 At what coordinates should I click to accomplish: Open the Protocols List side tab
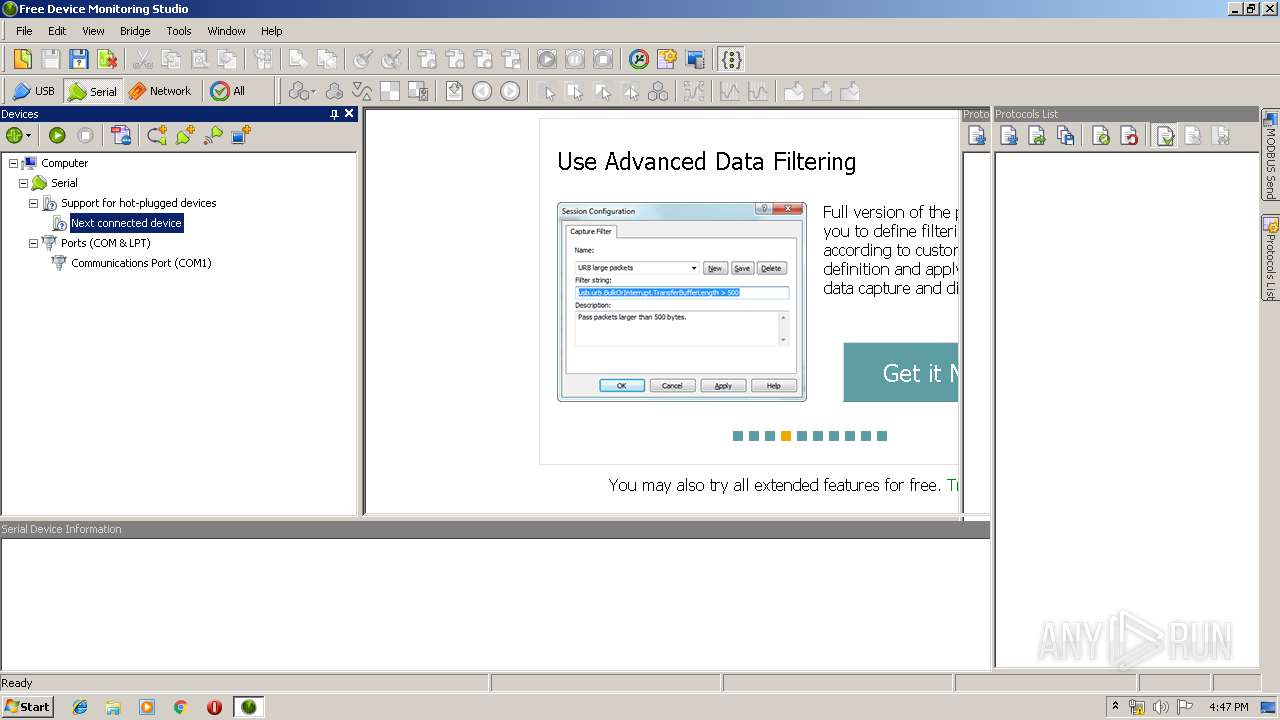click(x=1270, y=258)
